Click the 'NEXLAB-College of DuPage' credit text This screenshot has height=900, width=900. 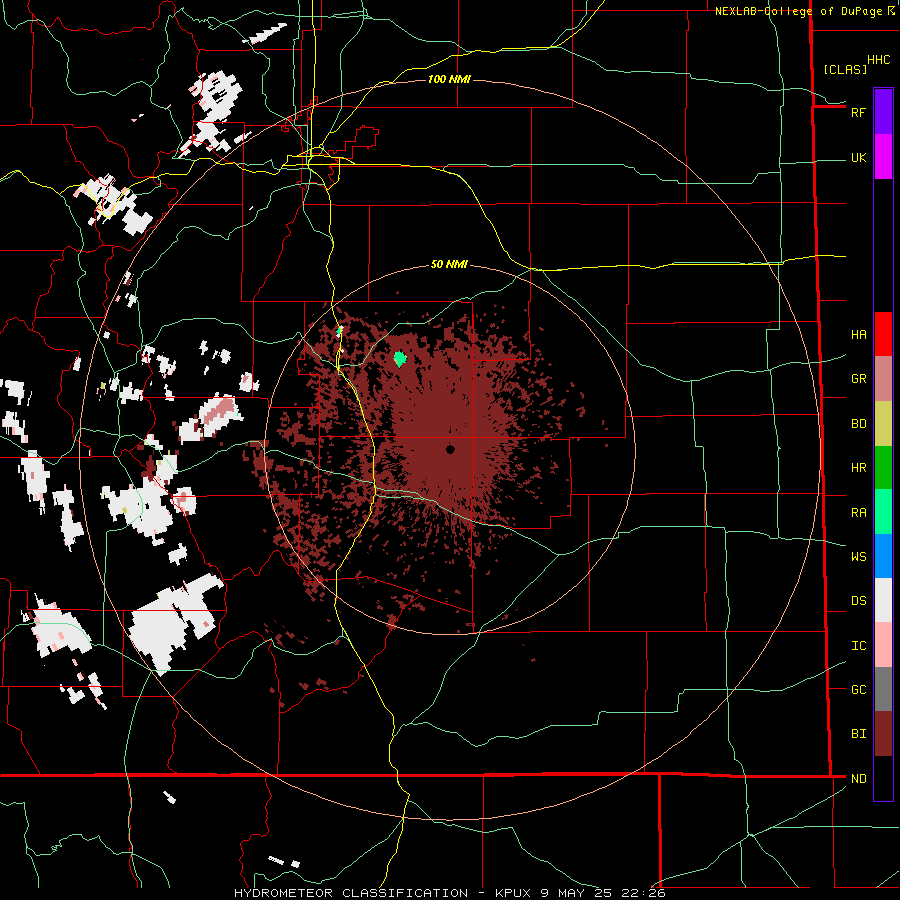click(798, 11)
